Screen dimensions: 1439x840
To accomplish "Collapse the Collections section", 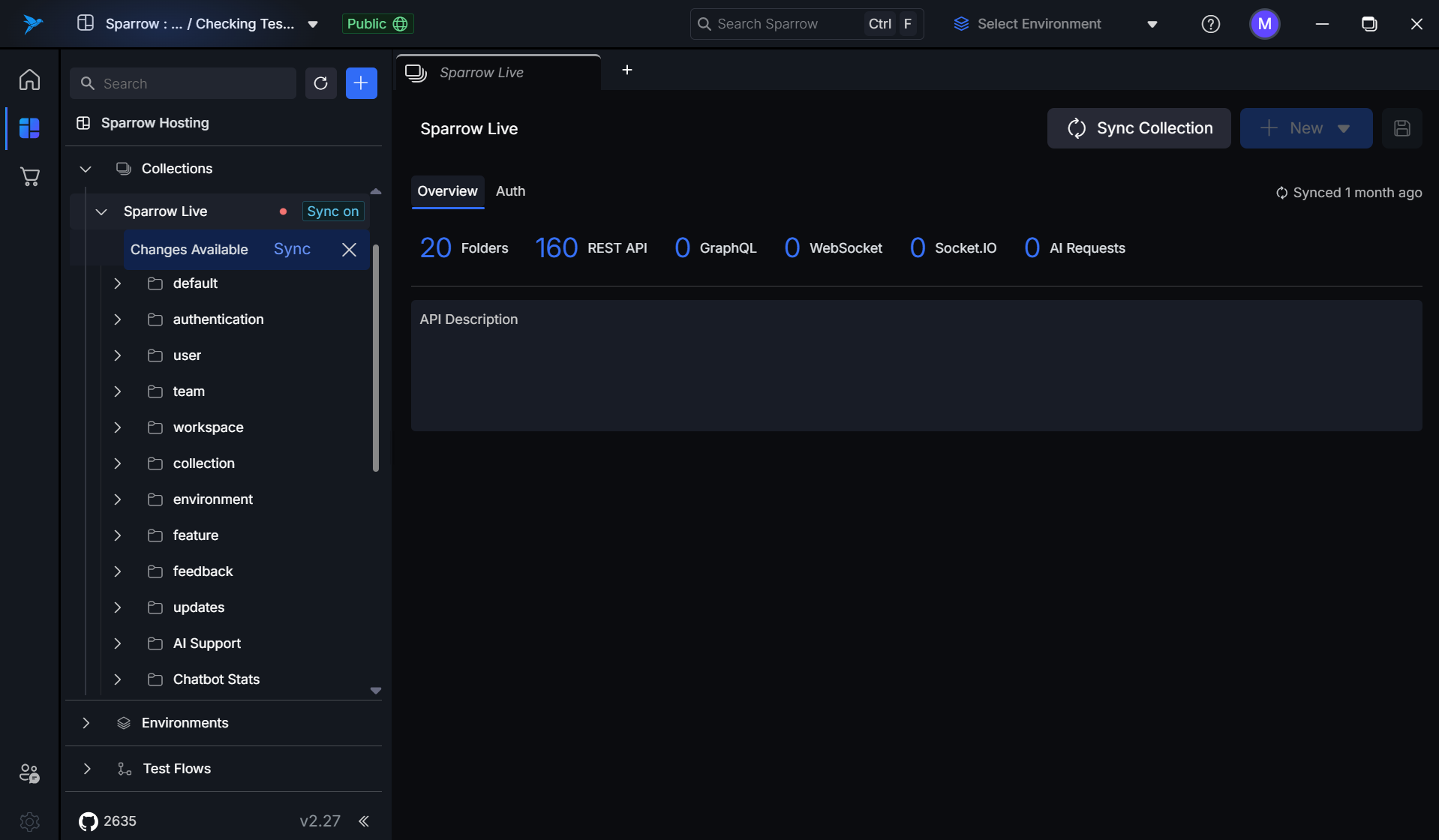I will point(86,169).
